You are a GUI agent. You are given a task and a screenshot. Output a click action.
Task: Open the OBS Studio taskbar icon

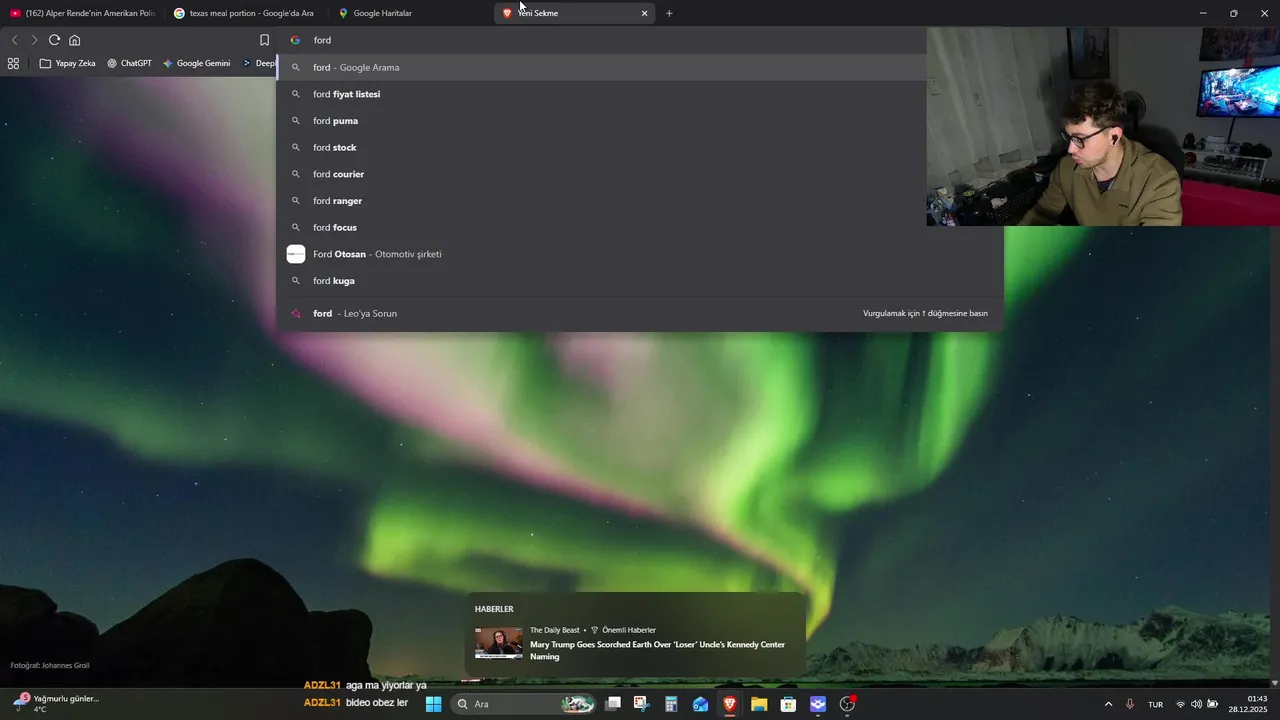(848, 704)
